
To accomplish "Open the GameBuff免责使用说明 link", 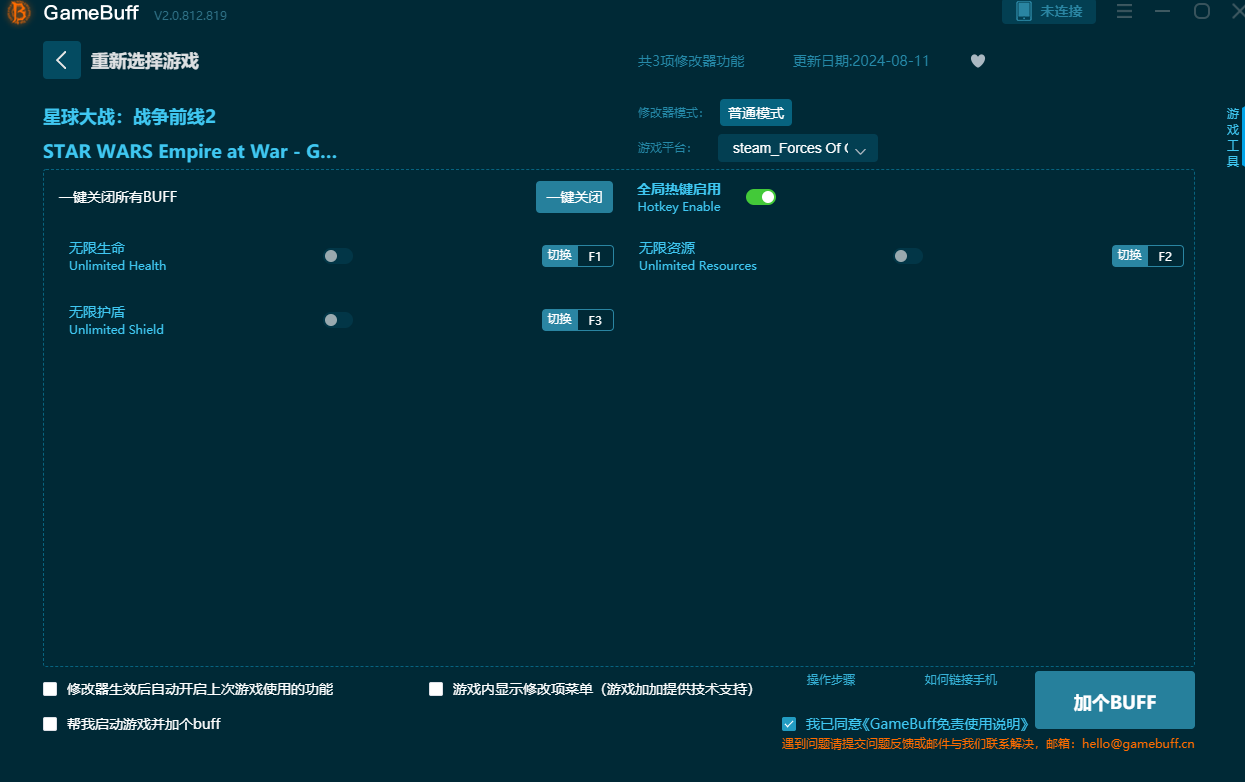I will pyautogui.click(x=945, y=724).
